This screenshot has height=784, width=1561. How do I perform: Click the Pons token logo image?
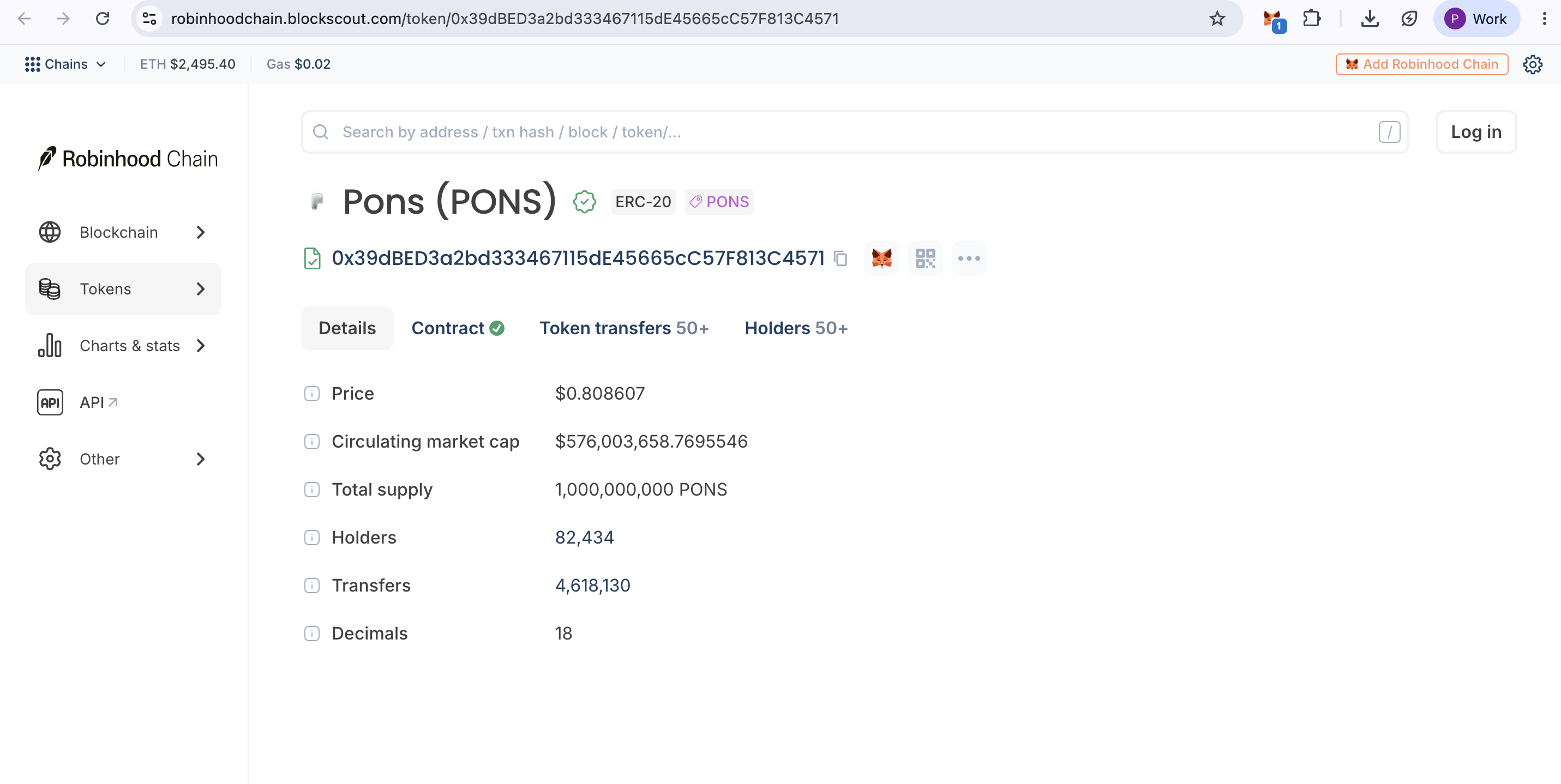coord(317,201)
